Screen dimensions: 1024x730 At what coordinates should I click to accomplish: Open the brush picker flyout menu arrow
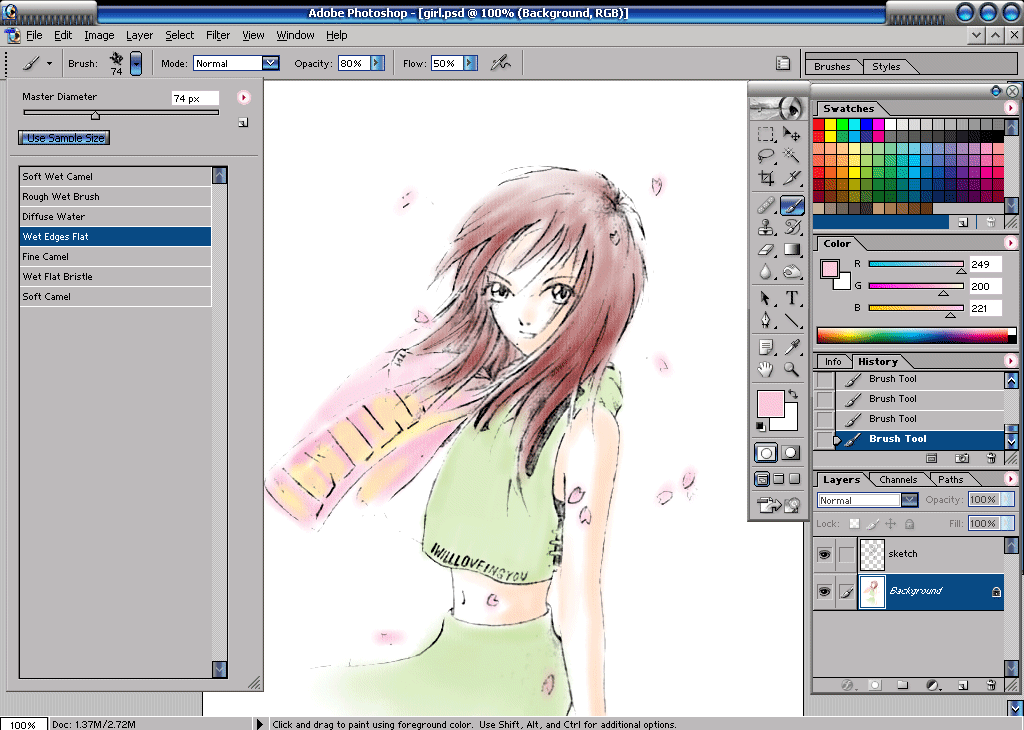[244, 97]
